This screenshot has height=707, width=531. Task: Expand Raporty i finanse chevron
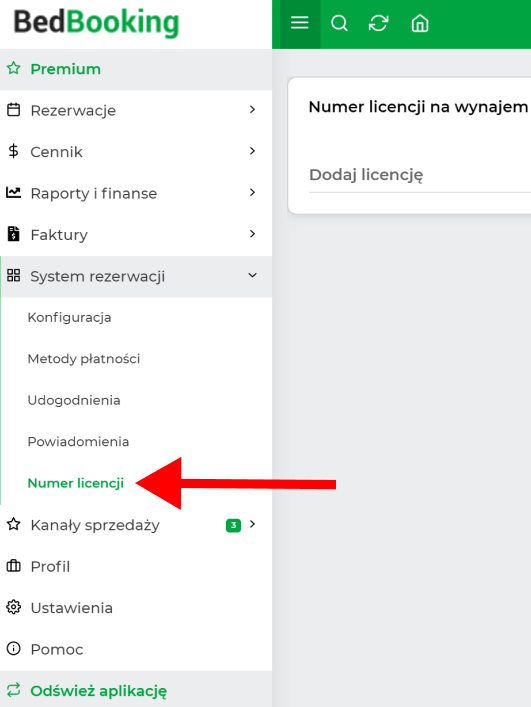tap(252, 193)
